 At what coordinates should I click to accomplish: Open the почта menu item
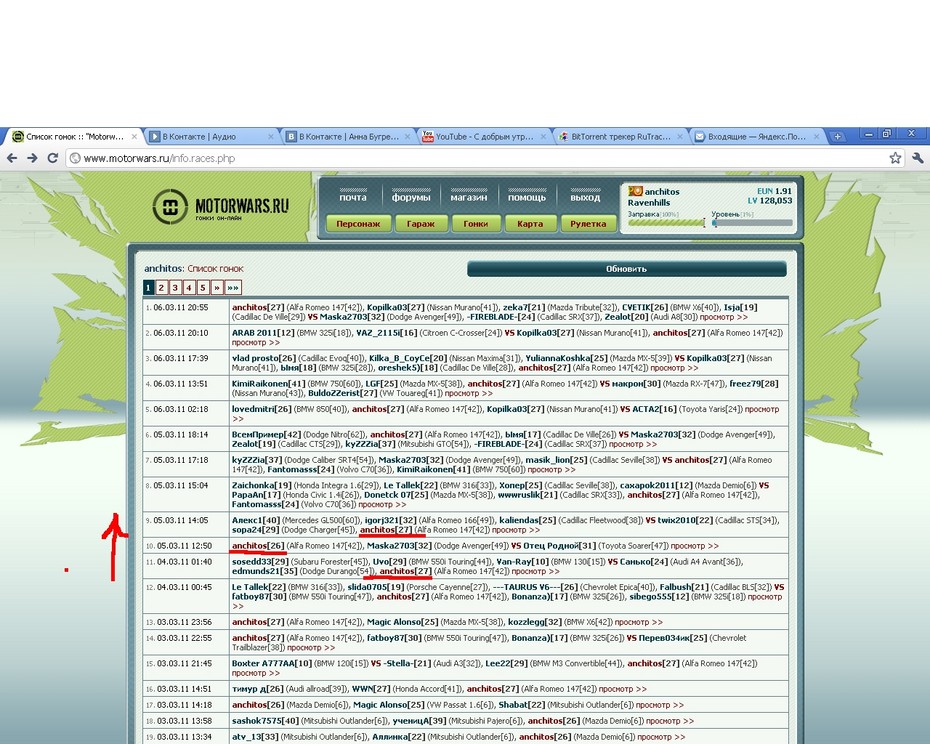click(353, 197)
